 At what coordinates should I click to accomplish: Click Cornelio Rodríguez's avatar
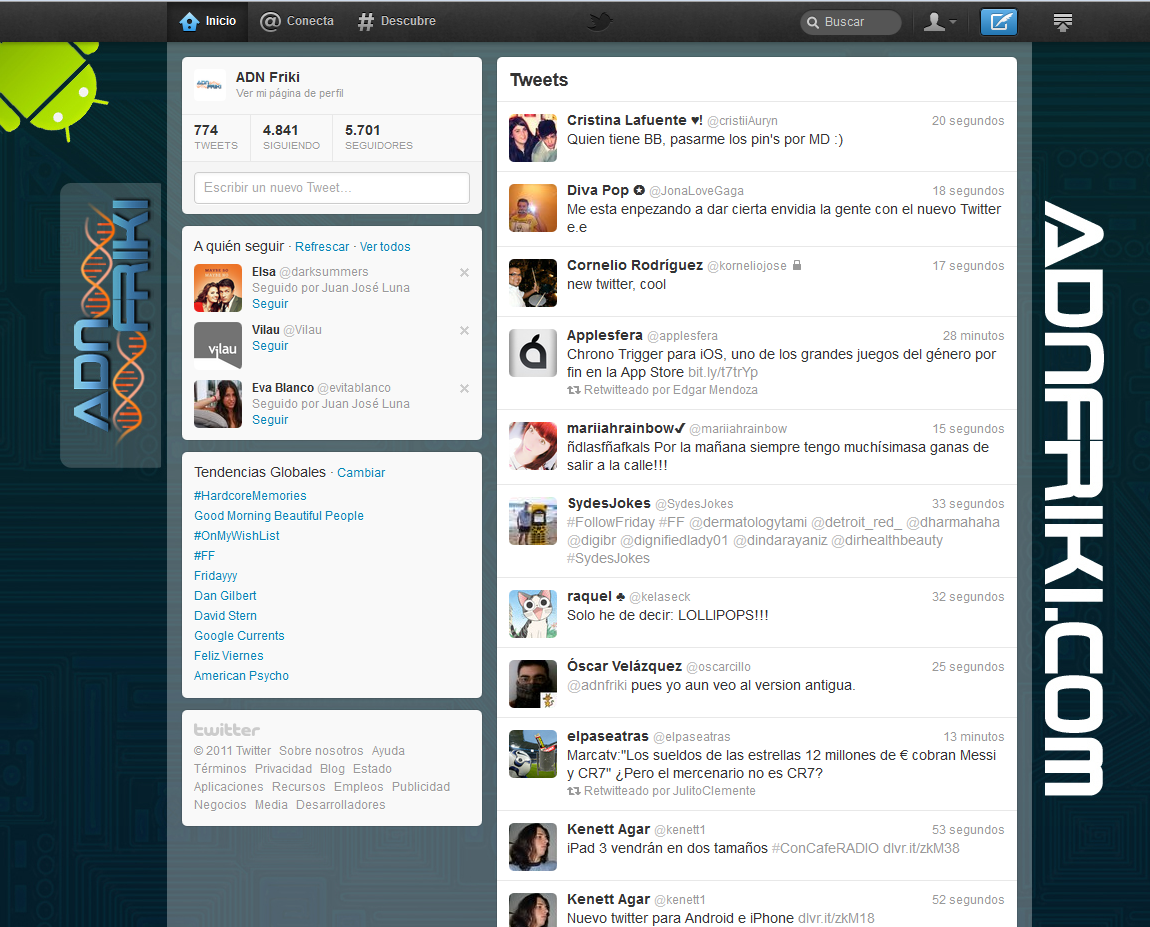point(533,283)
